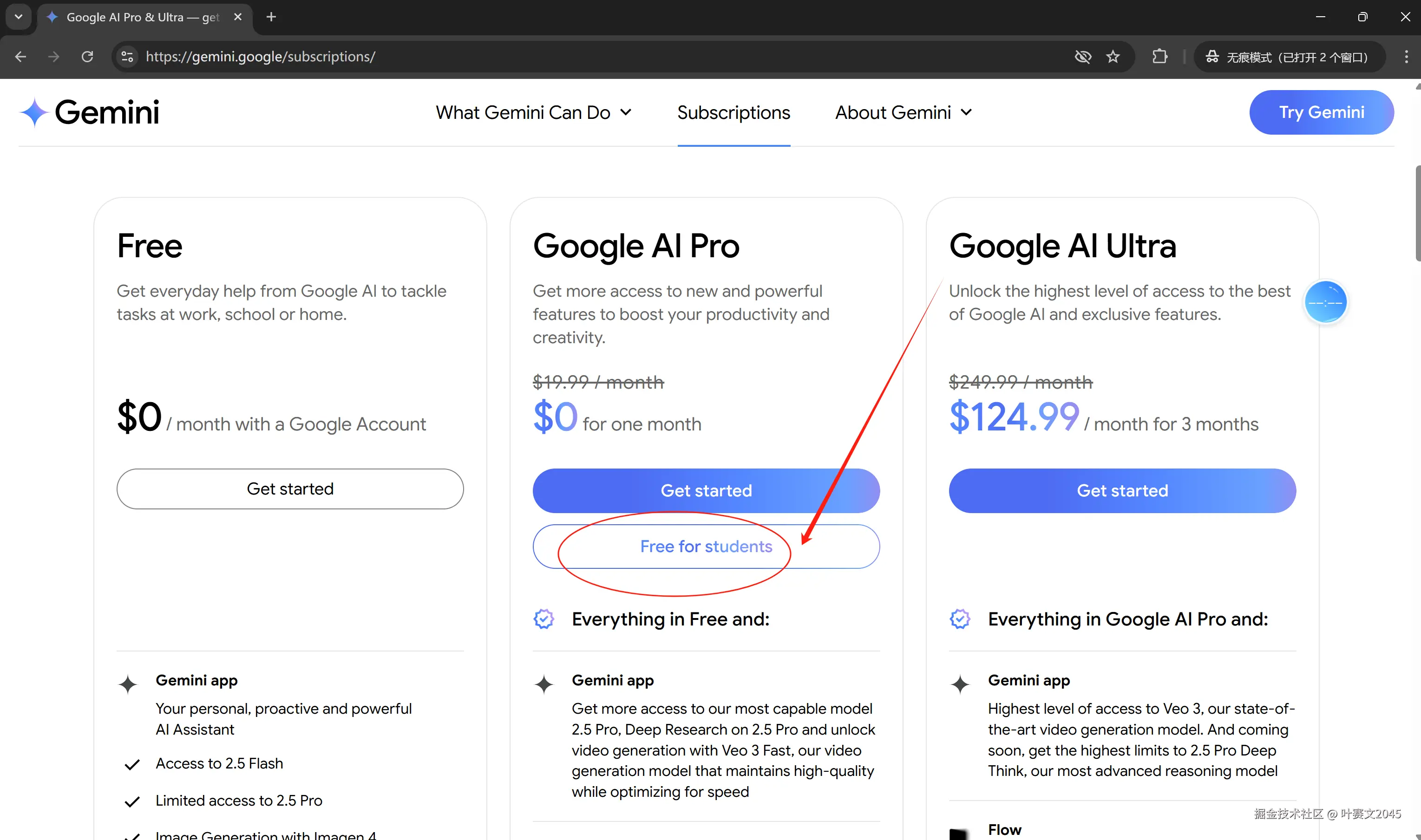Open the tab search dropdown arrow
The height and width of the screenshot is (840, 1421).
coord(18,17)
